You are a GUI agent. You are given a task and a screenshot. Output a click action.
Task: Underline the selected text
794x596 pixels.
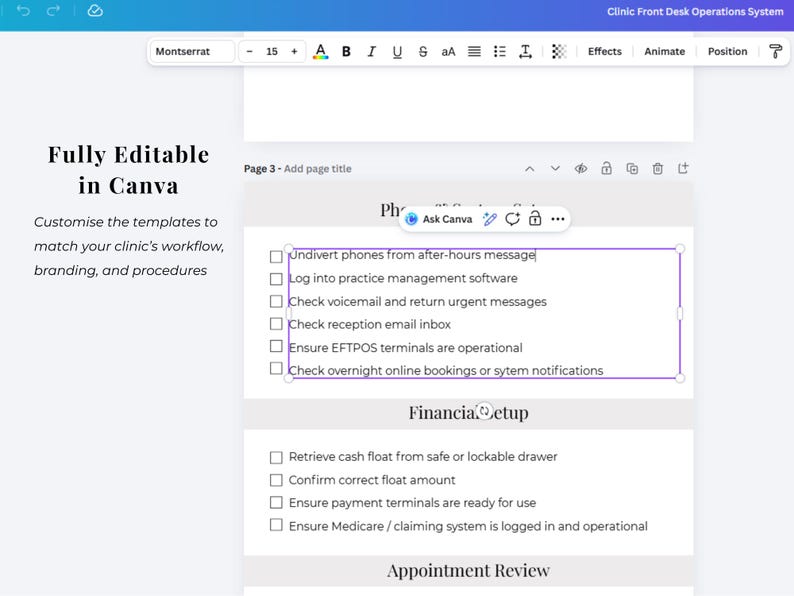398,52
